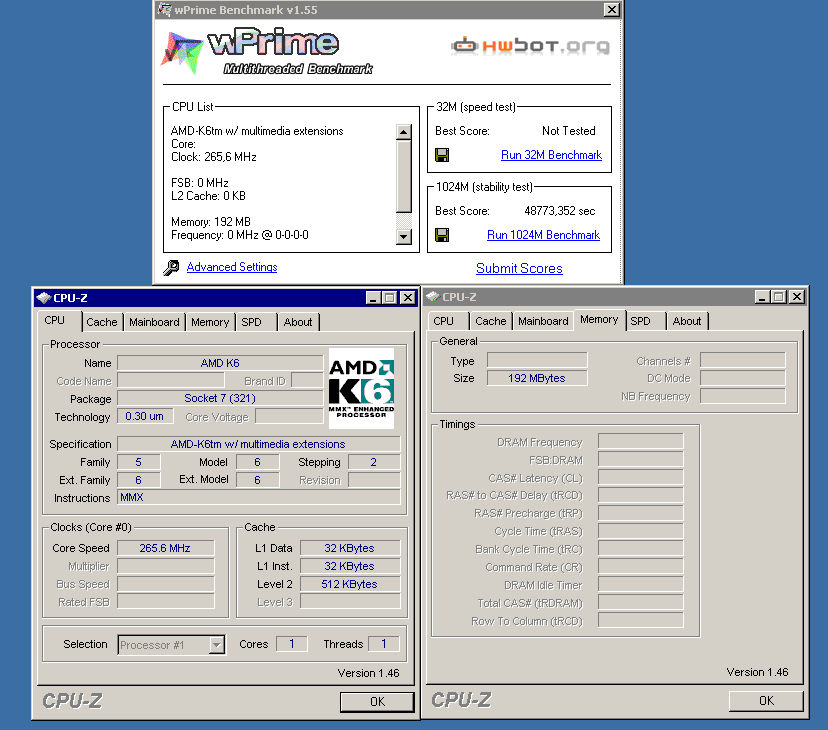Click L1 Data value 32 KBytes

coord(350,548)
